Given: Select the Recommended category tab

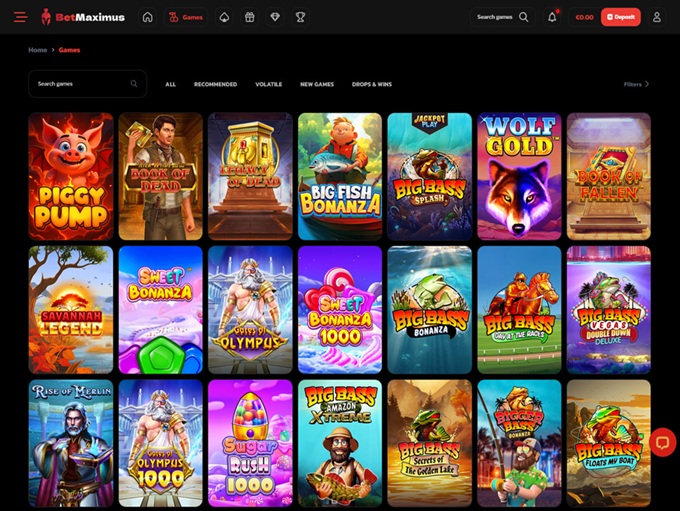Looking at the screenshot, I should pyautogui.click(x=215, y=84).
